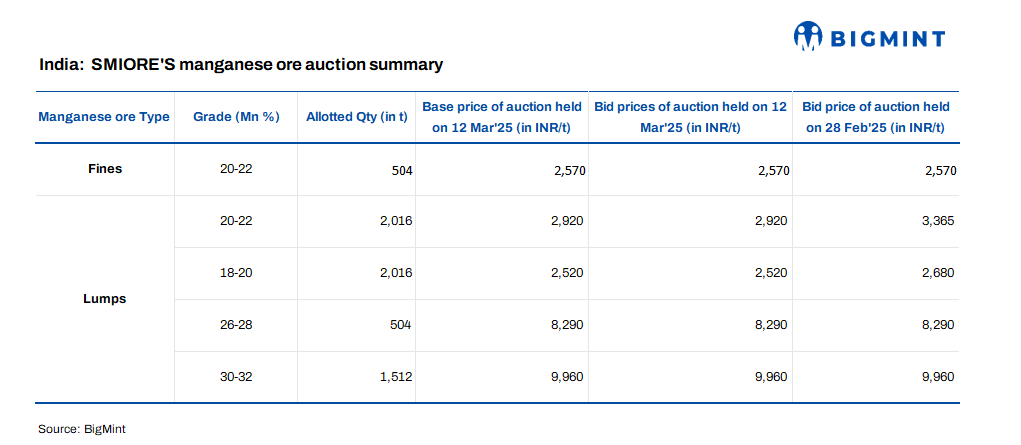Select the Fines ore type cell

tap(104, 169)
